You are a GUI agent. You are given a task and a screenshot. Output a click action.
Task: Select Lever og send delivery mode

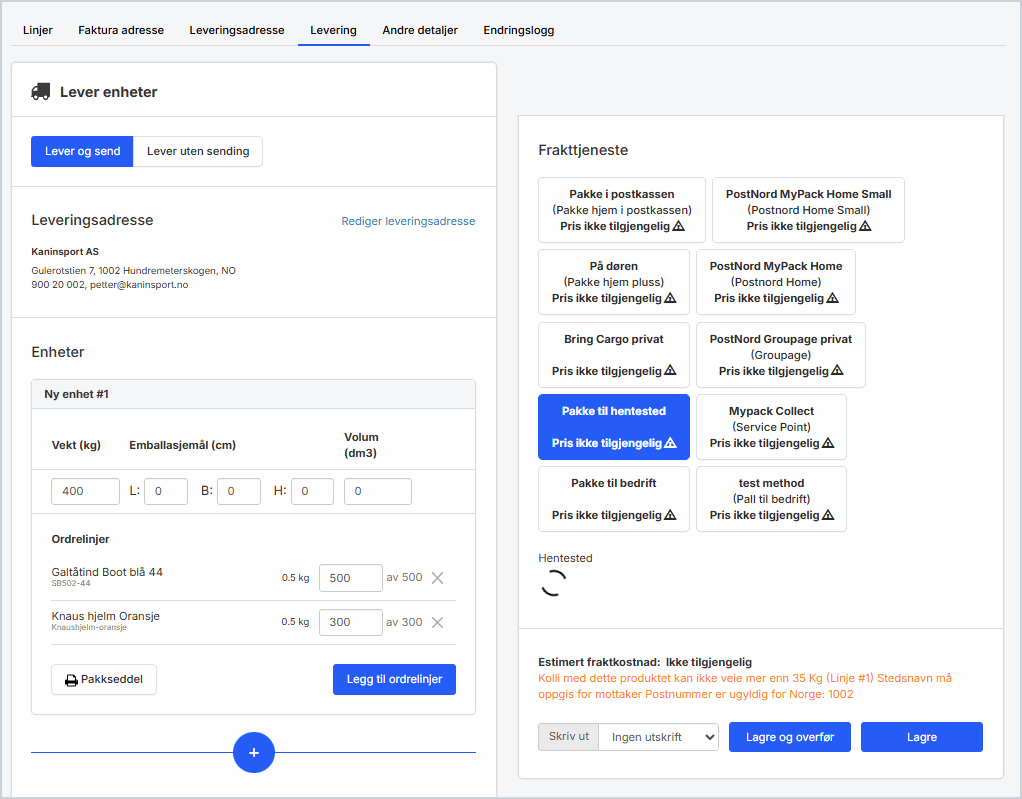point(82,152)
